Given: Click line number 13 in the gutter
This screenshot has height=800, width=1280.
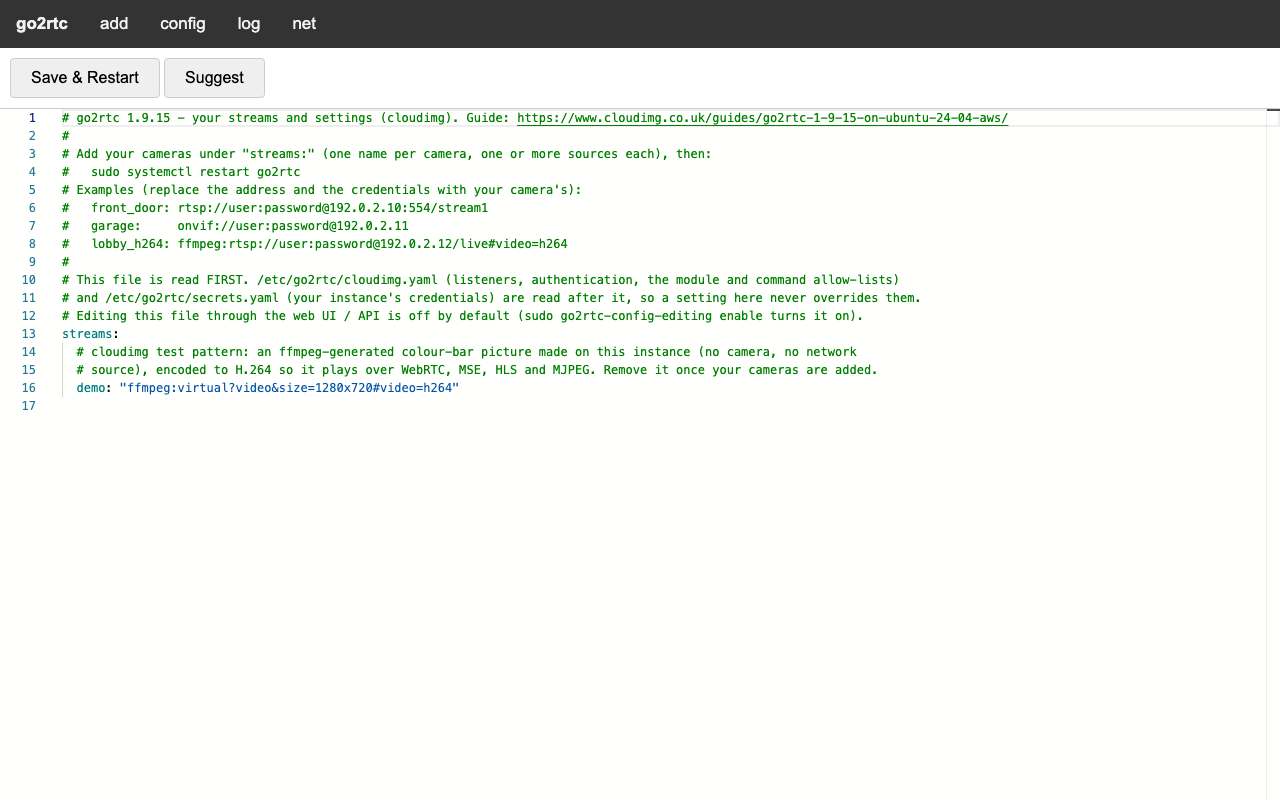Looking at the screenshot, I should coord(28,334).
